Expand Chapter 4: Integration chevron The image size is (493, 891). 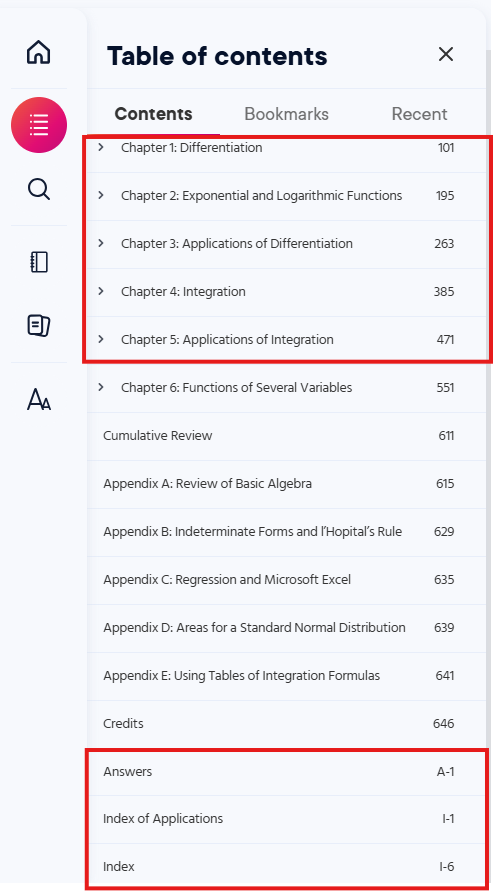click(x=101, y=291)
